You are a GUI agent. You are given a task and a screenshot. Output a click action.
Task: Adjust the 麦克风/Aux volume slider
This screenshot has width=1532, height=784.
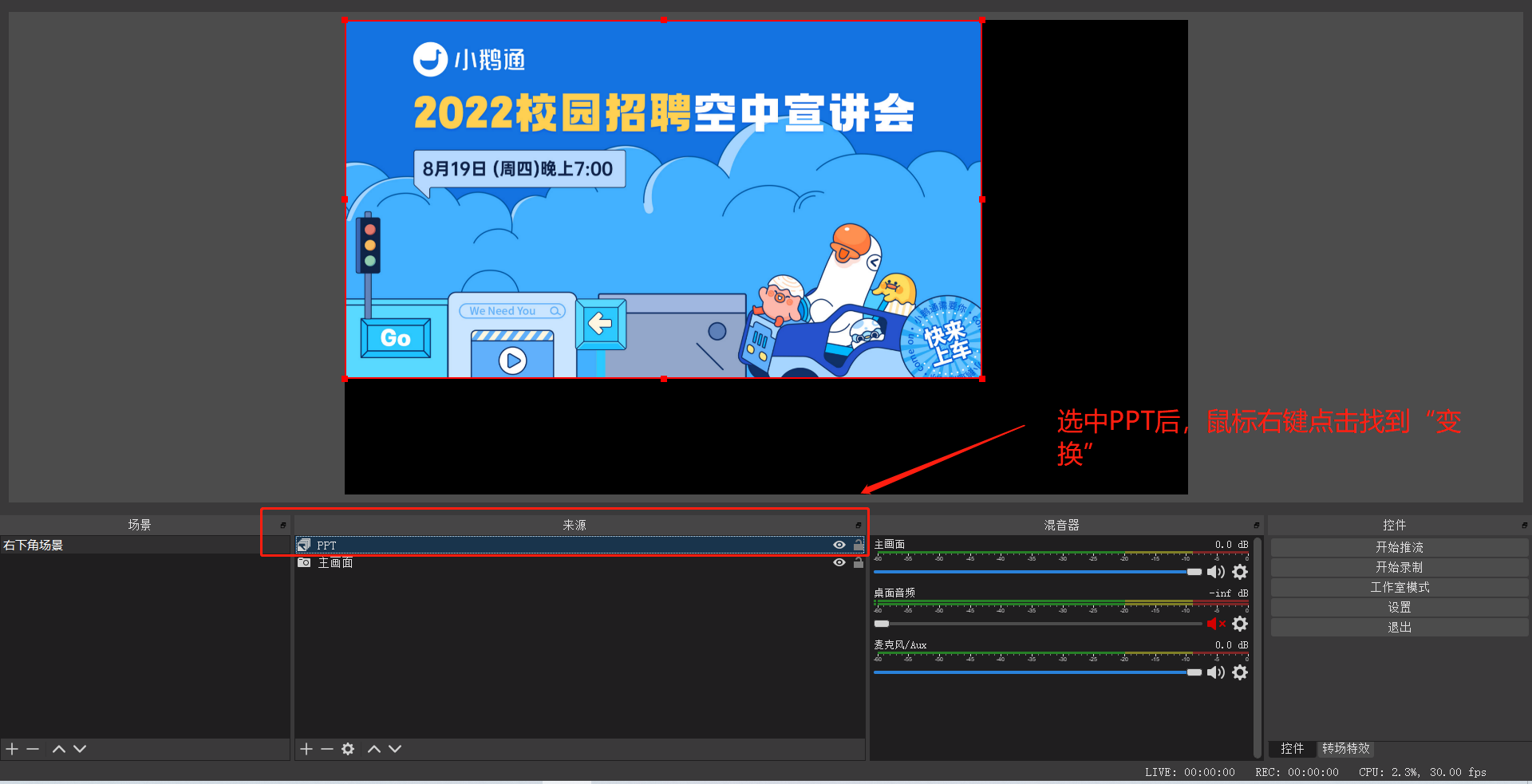(x=1037, y=672)
